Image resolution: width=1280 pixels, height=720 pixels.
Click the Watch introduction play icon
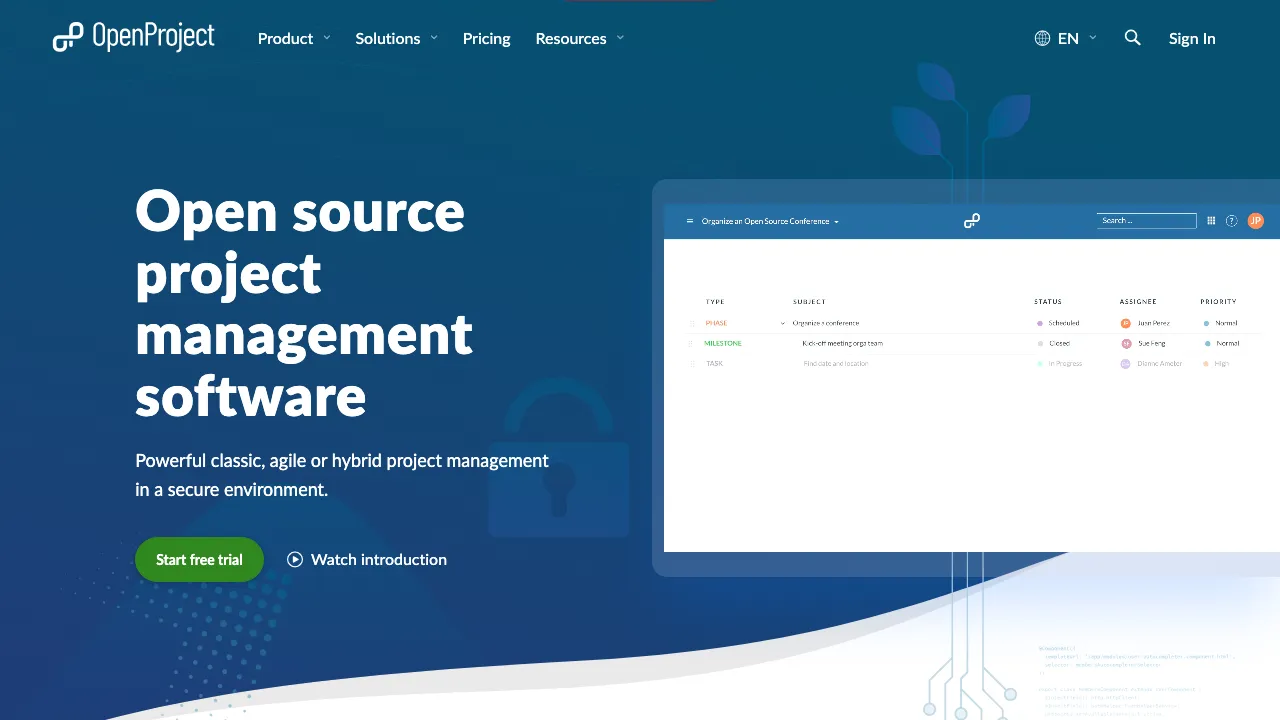coord(295,559)
